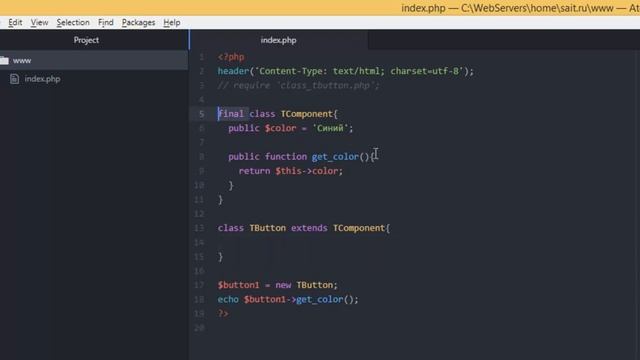Click line number 18 in the gutter
This screenshot has width=640, height=360.
click(x=199, y=300)
